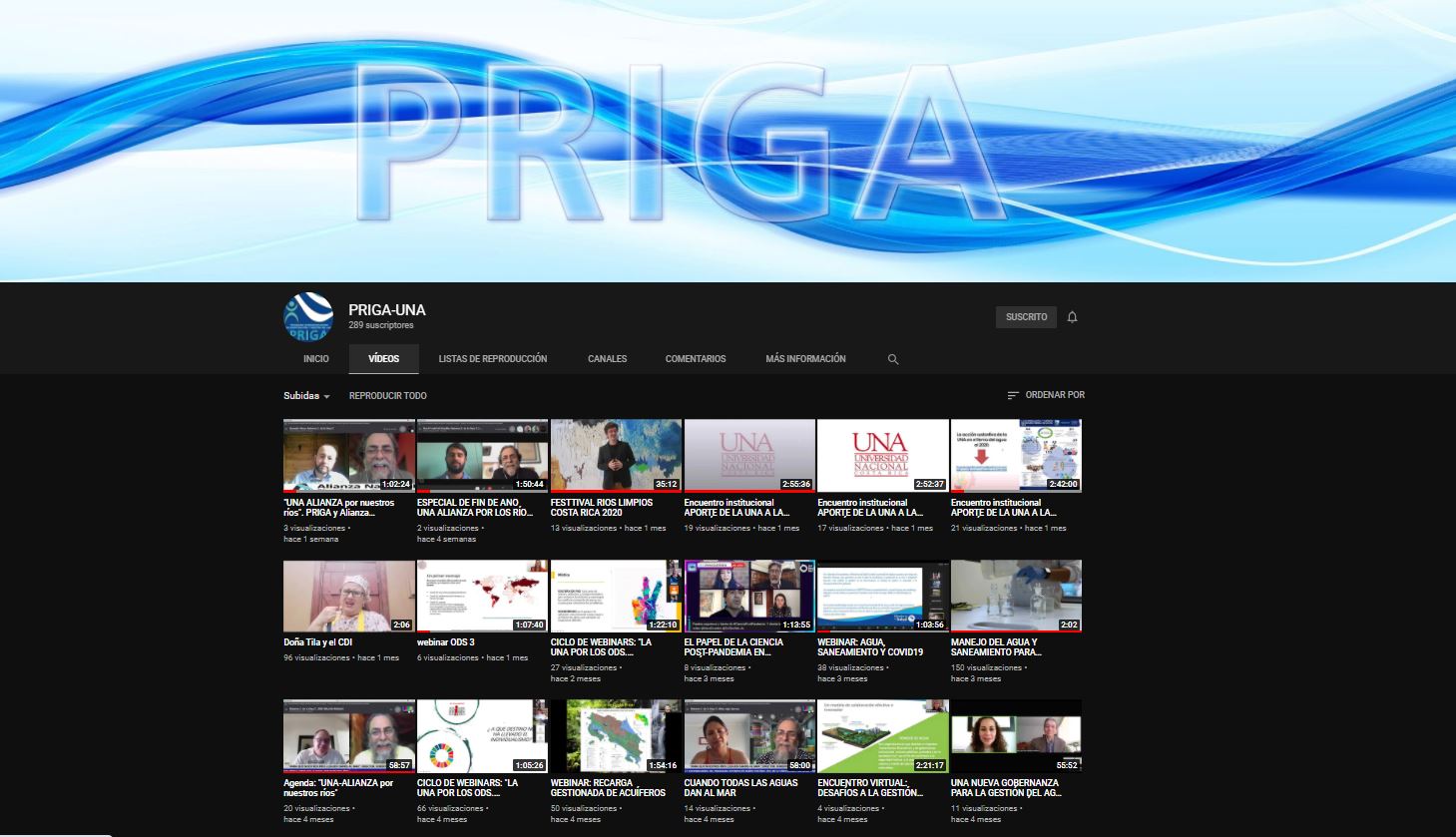Click UNA NUEVA GOBERNANZA PARA LA GESTIÓN title
Screen dimensions: 1456x837
point(1006,788)
